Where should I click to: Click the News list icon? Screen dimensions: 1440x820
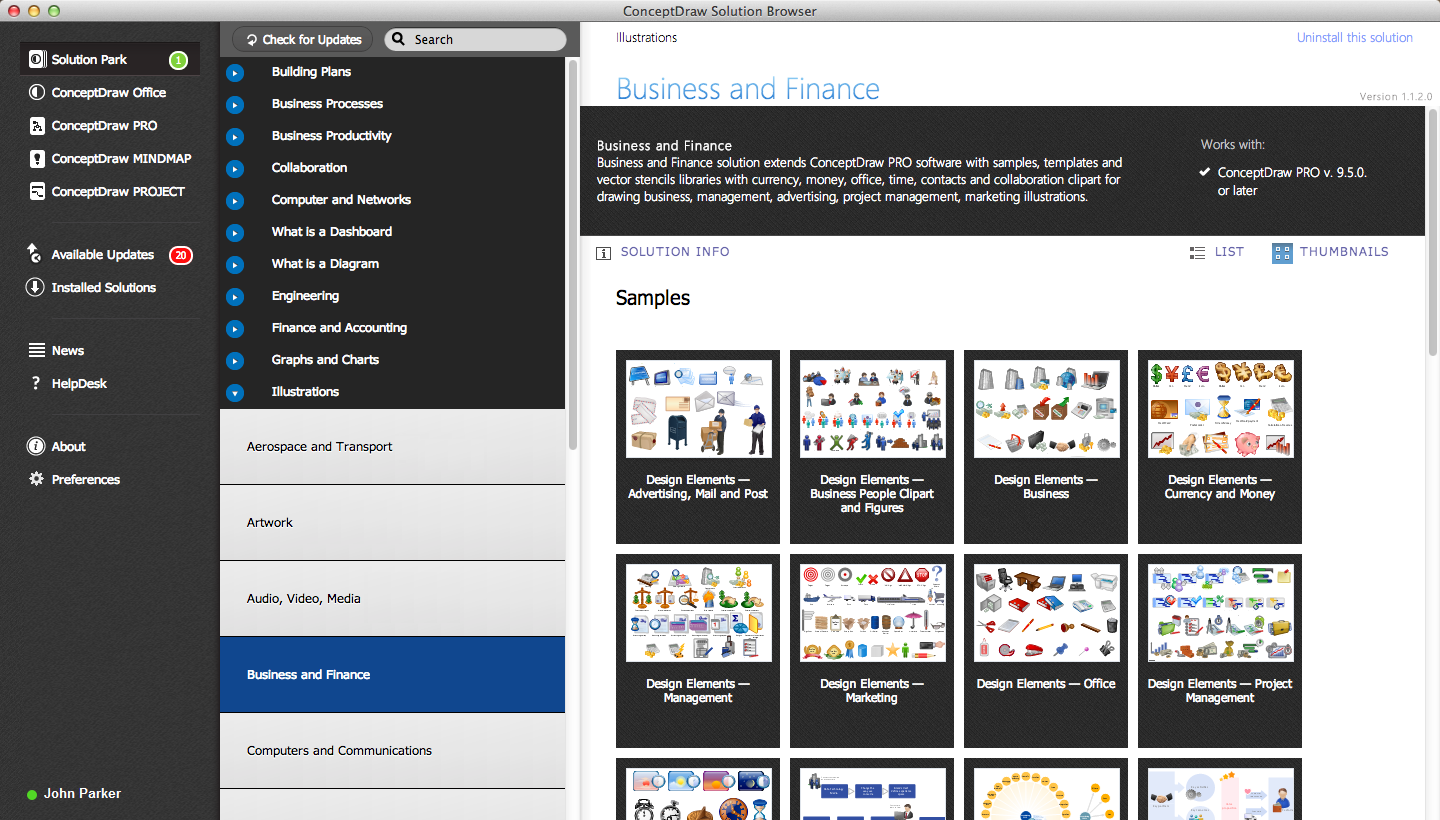[36, 350]
